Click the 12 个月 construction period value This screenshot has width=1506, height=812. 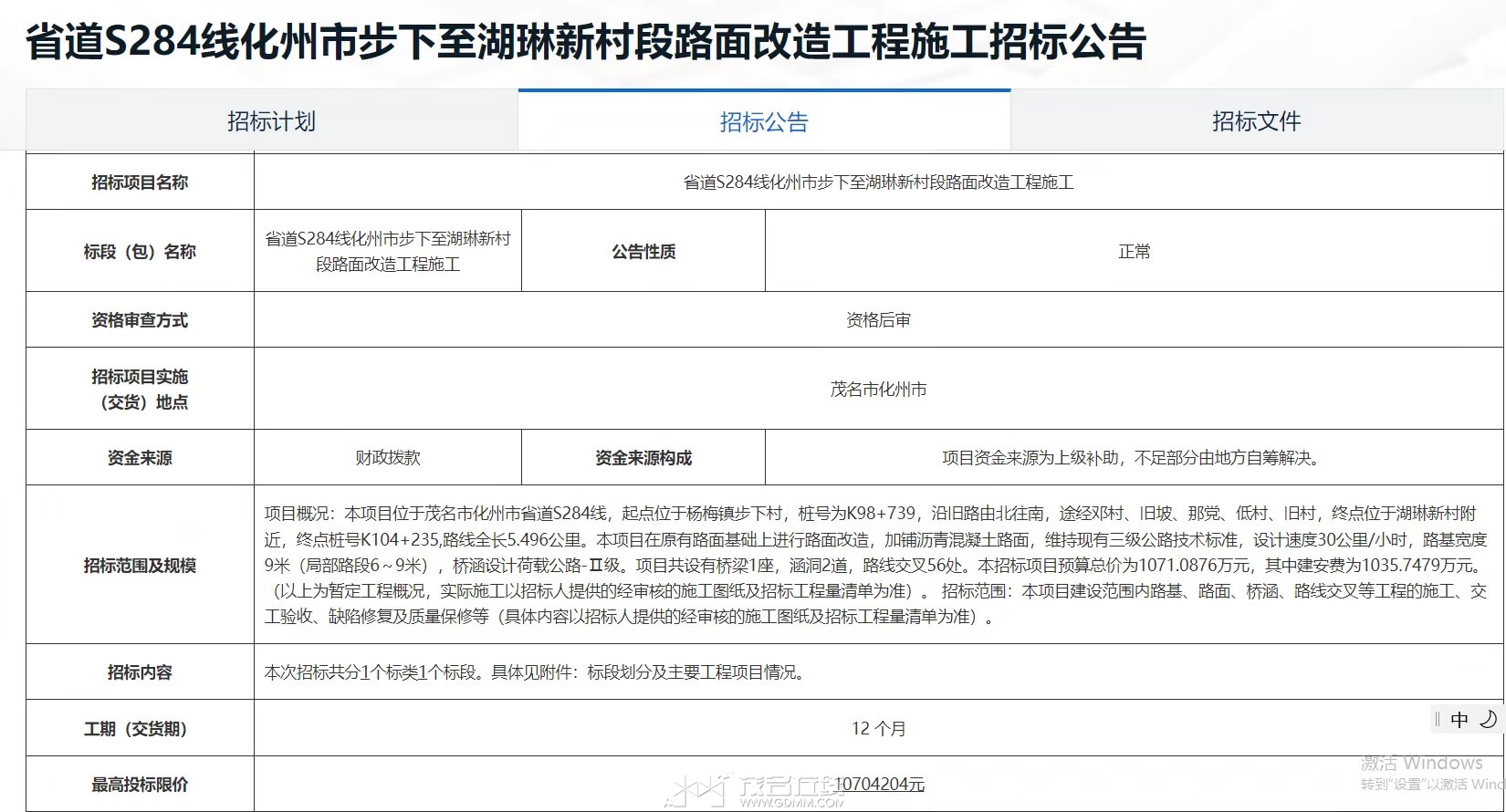(878, 728)
